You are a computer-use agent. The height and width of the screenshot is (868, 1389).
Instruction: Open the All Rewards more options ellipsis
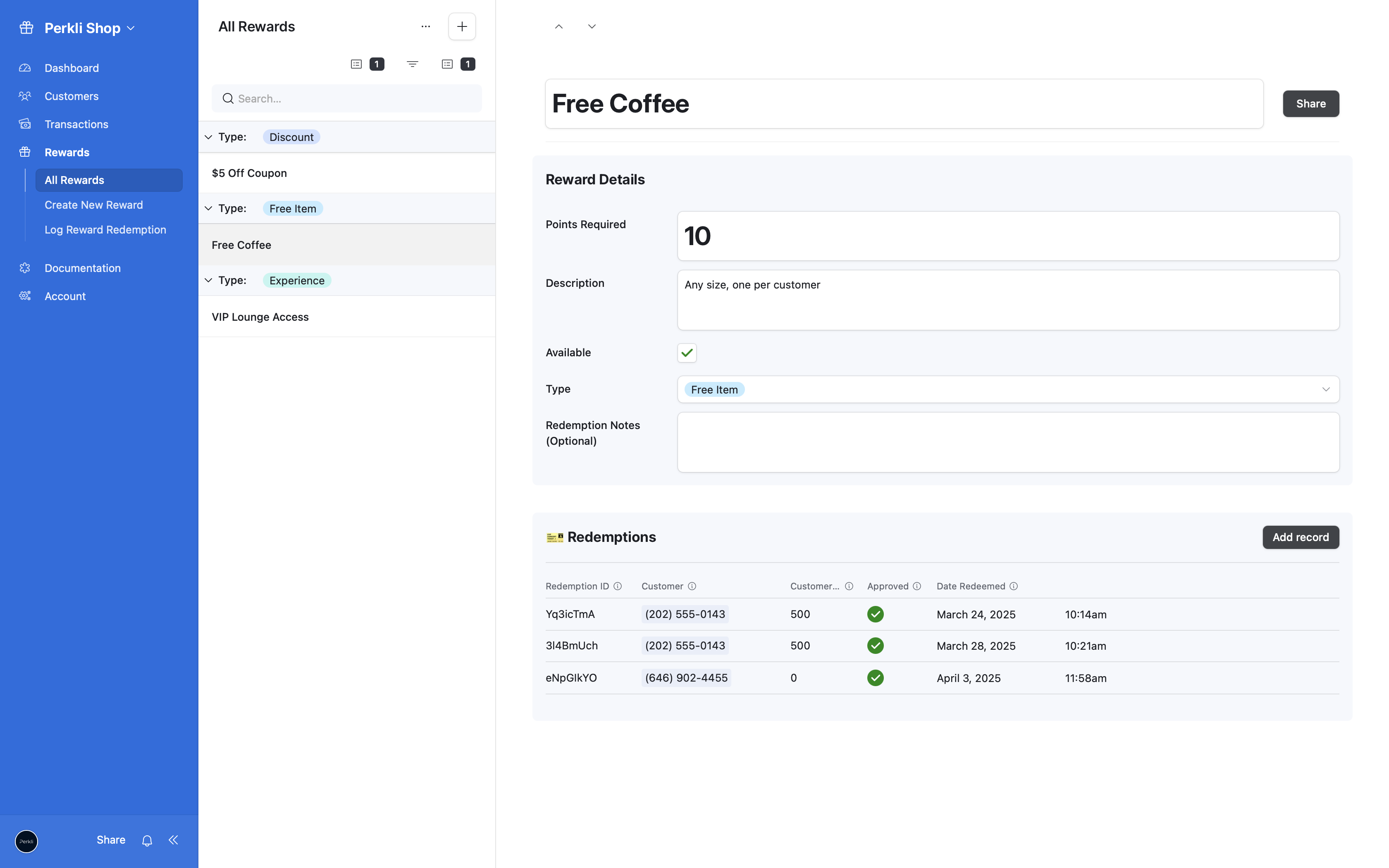[x=425, y=26]
